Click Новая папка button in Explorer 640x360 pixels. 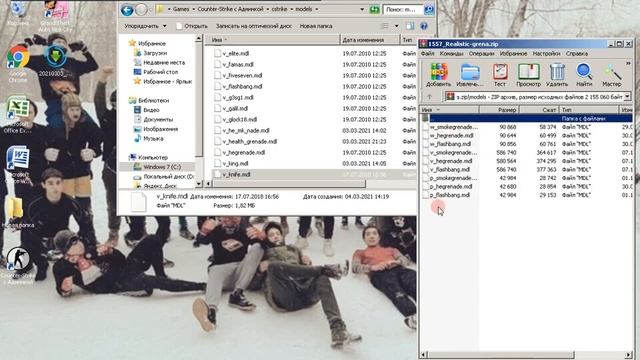click(316, 26)
